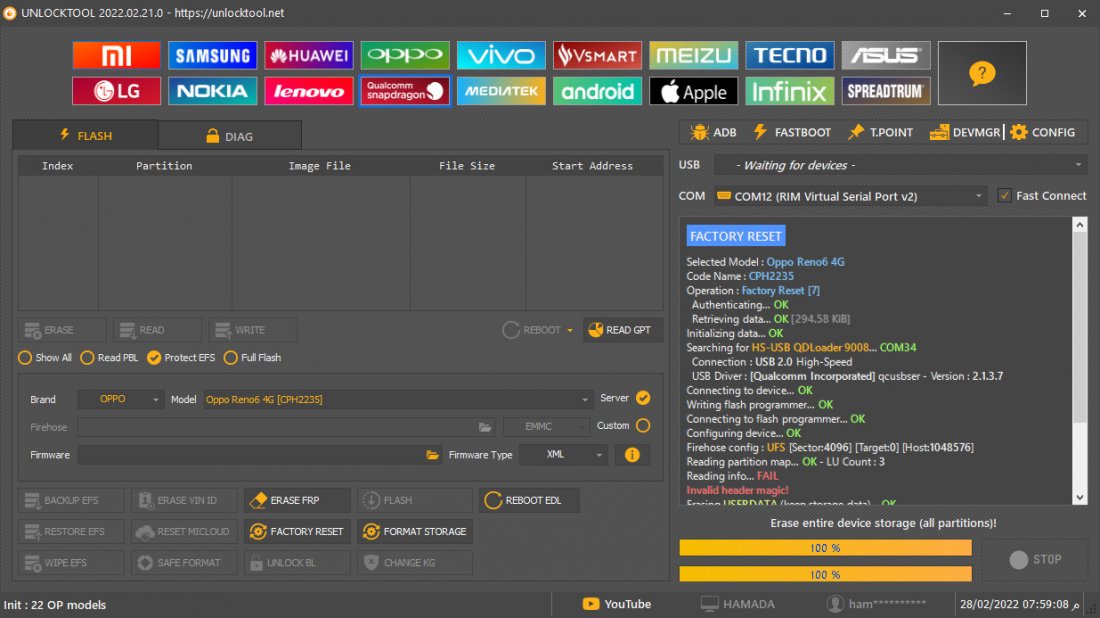Expand the Model dropdown list
1100x618 pixels.
397,399
